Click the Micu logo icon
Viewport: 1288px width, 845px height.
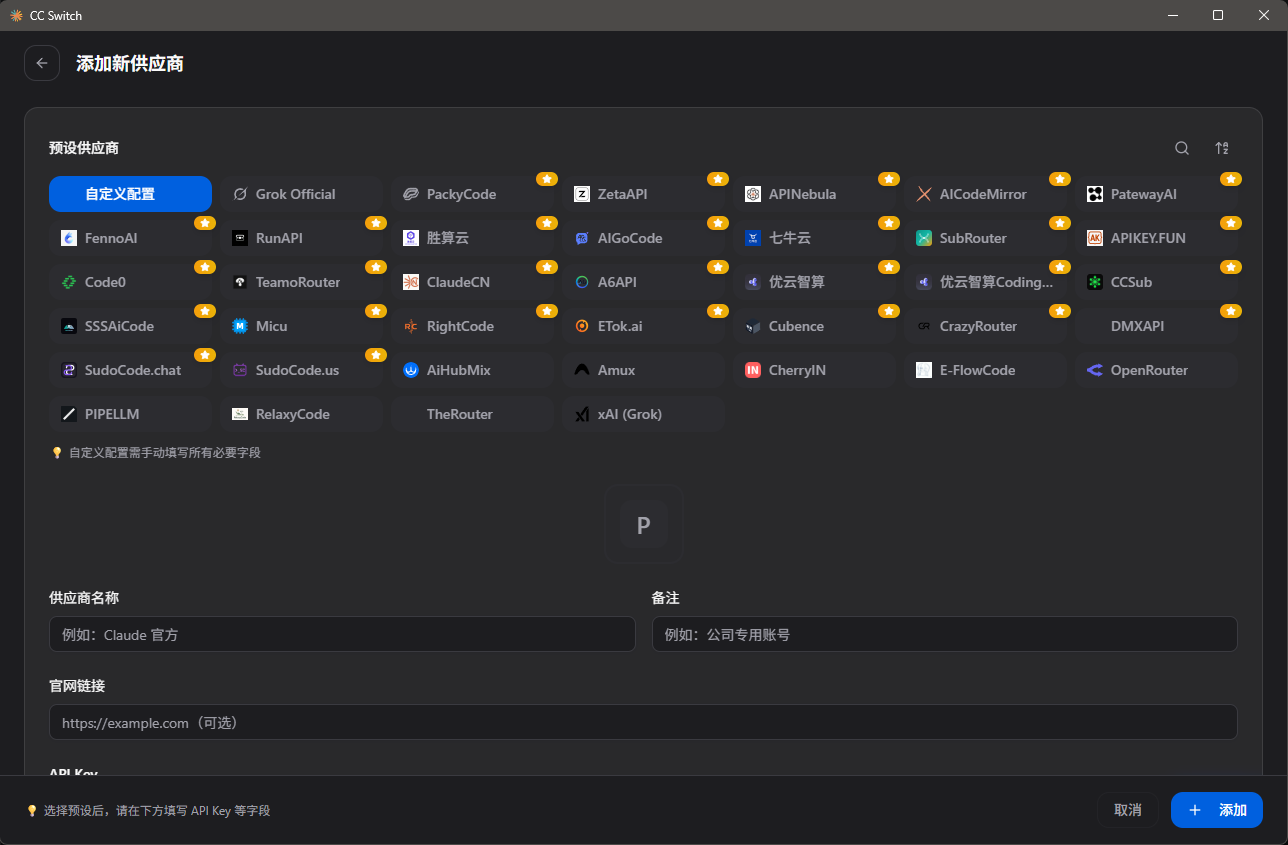(x=240, y=326)
